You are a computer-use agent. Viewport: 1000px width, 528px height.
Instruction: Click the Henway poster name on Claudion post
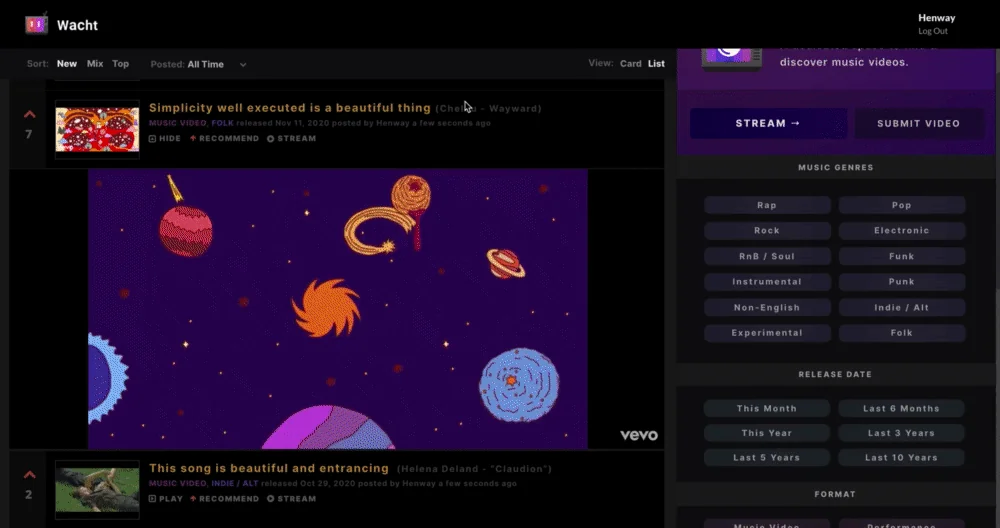click(419, 483)
